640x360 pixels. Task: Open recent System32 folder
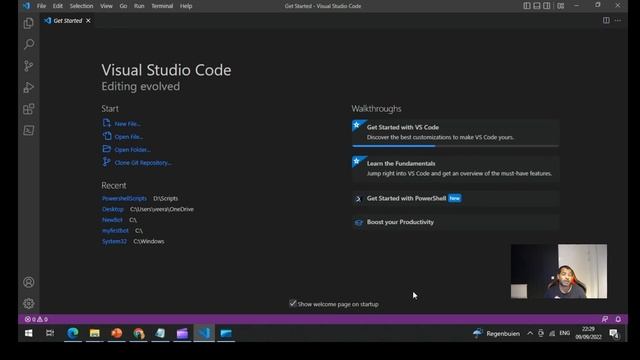(114, 241)
